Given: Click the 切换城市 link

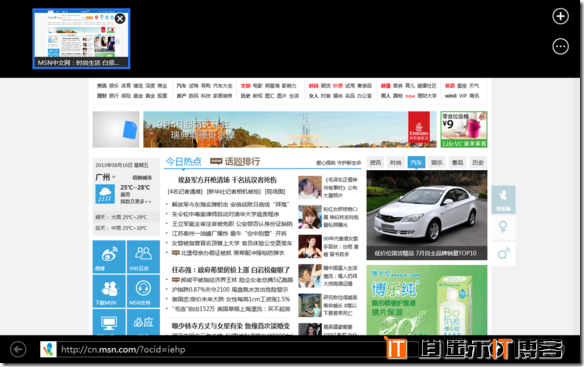Looking at the screenshot, I should (x=142, y=178).
